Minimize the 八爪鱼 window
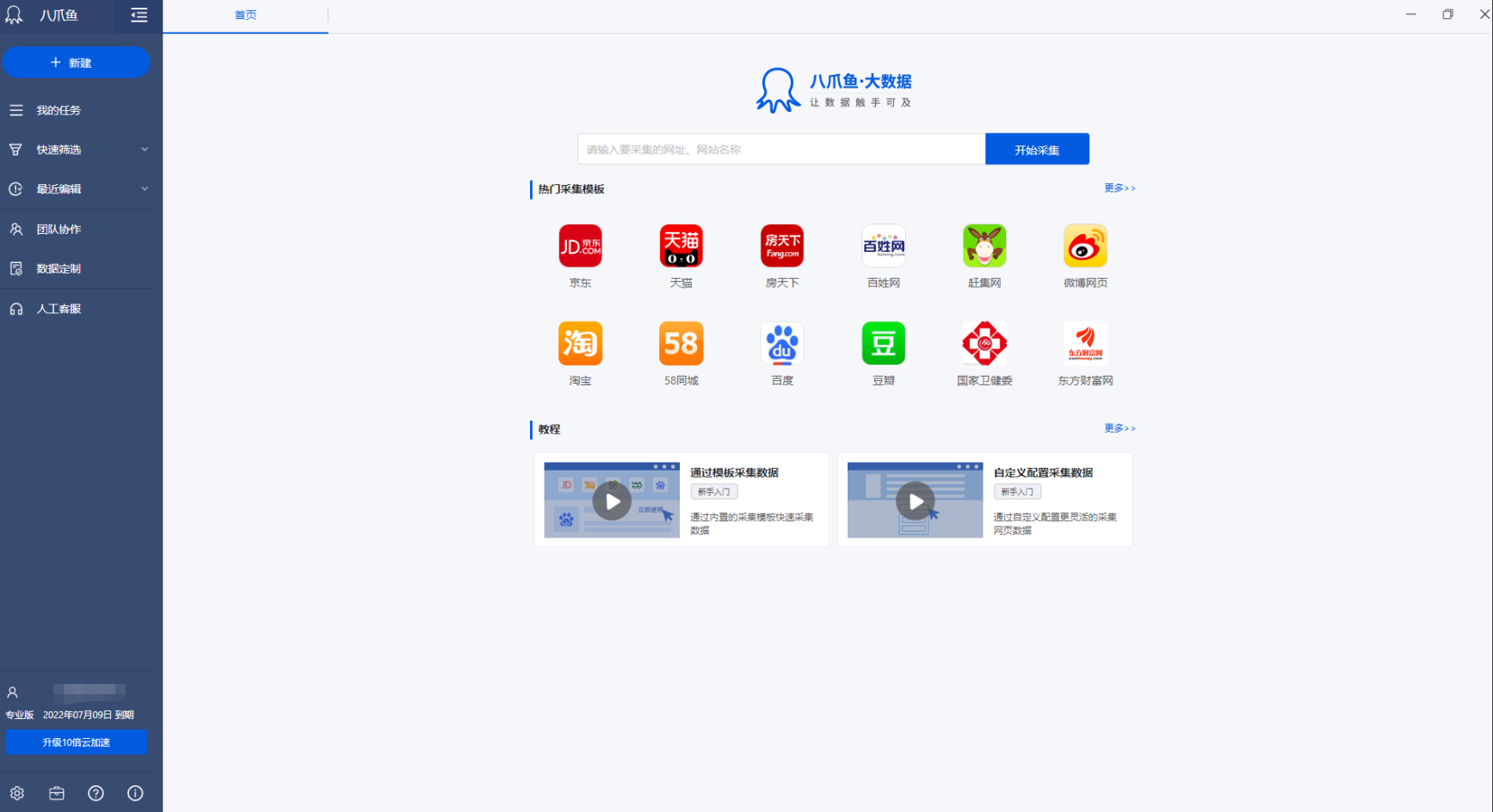 click(x=1410, y=15)
